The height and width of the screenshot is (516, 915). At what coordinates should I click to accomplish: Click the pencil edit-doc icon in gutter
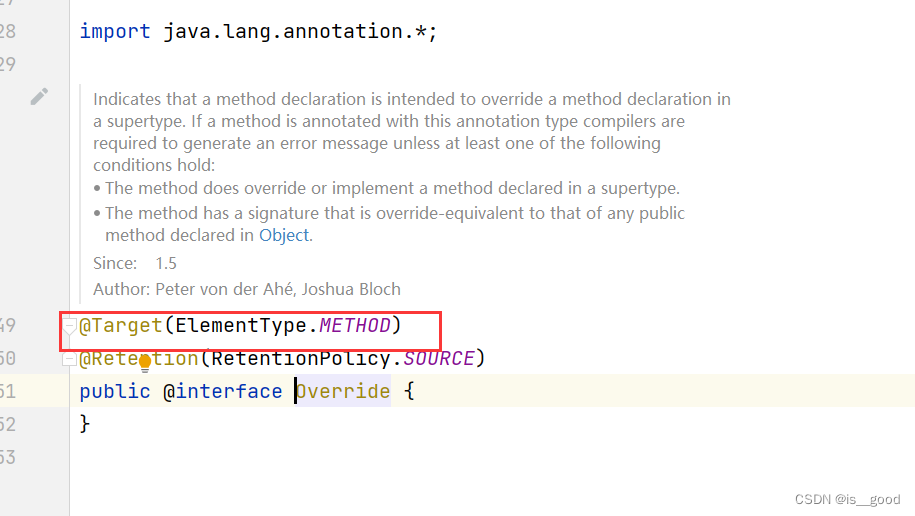pos(39,96)
